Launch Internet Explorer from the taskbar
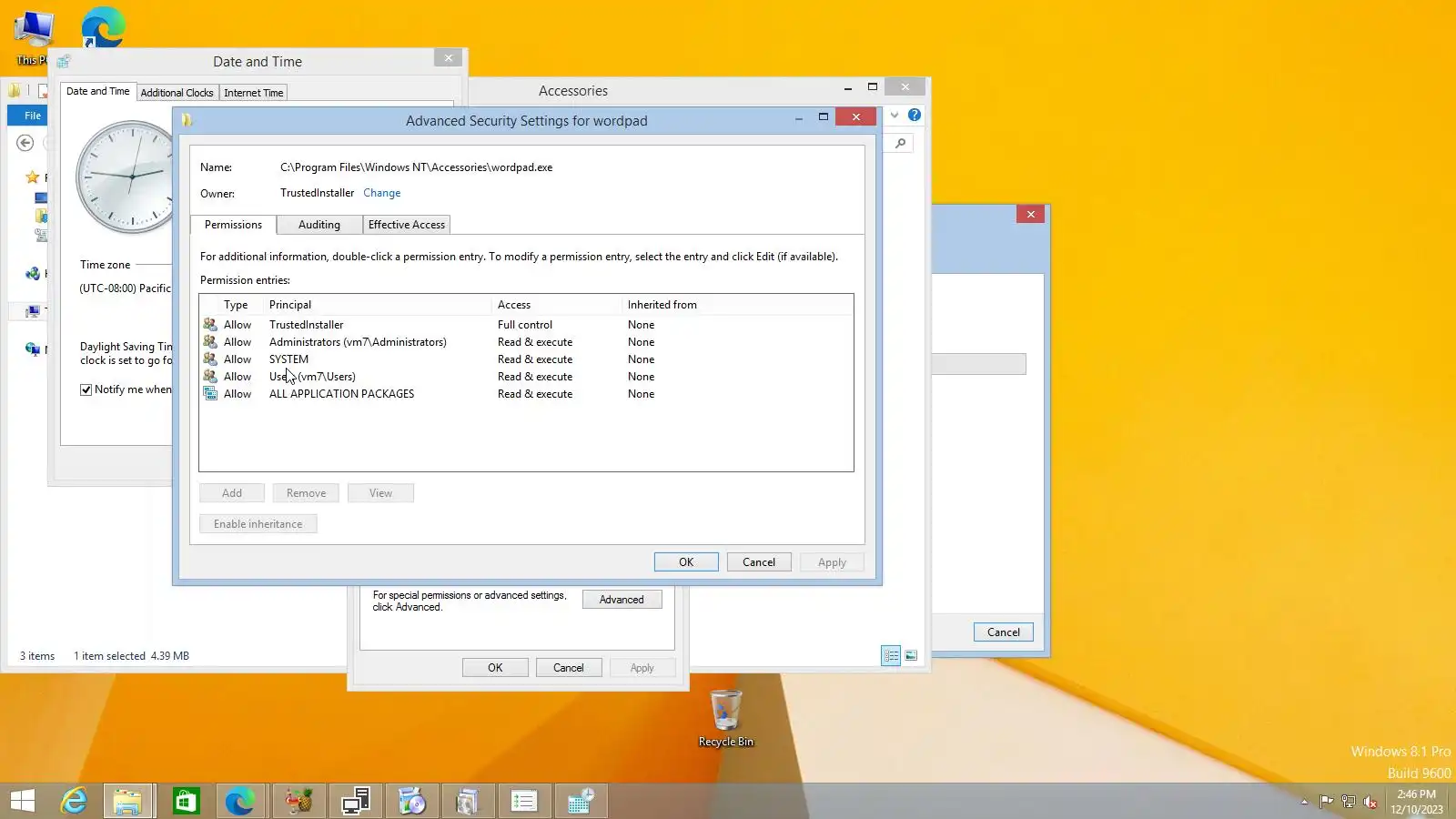This screenshot has width=1456, height=819. 74,801
